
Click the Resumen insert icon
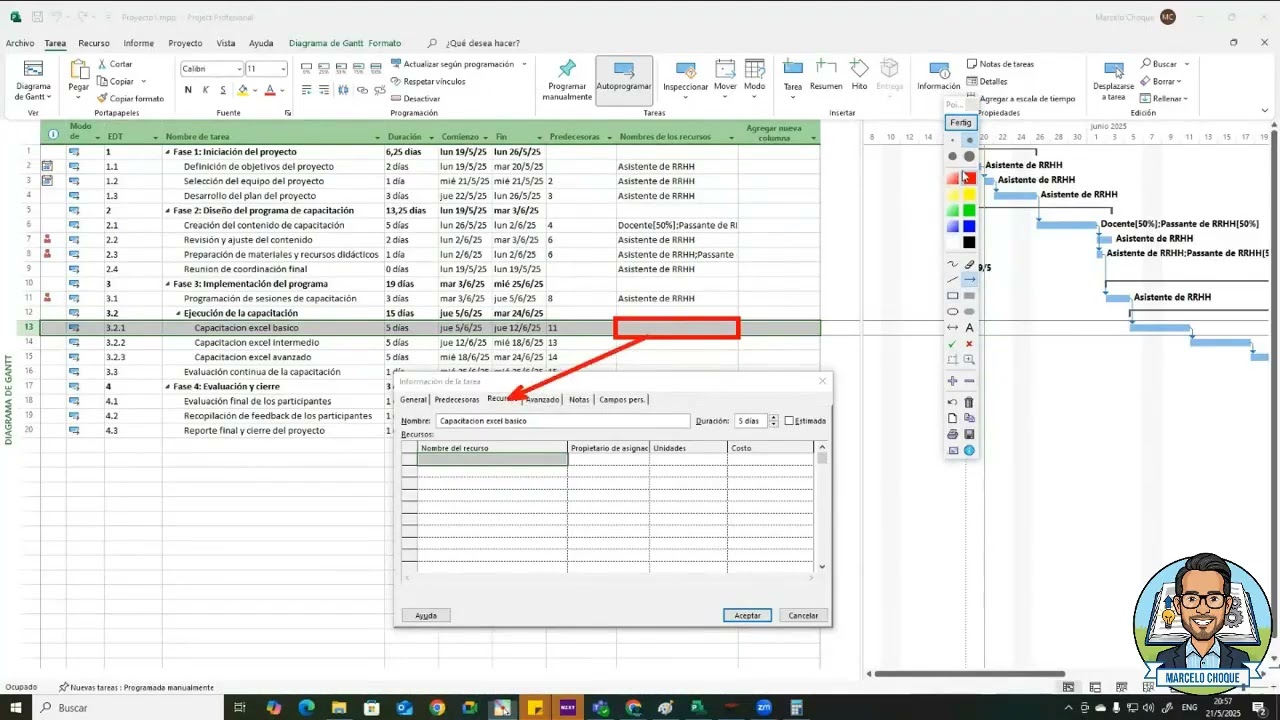click(x=826, y=68)
